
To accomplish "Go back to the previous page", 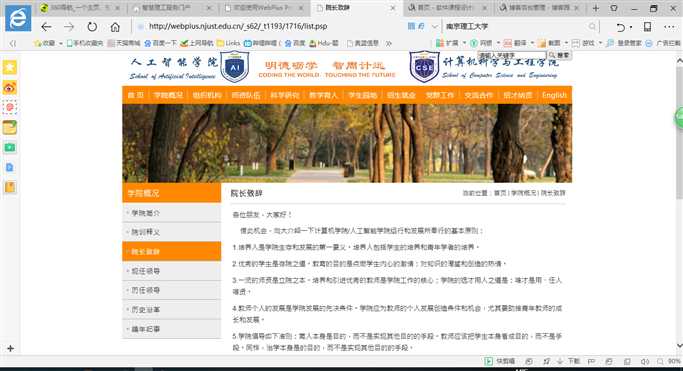I will 46,27.
